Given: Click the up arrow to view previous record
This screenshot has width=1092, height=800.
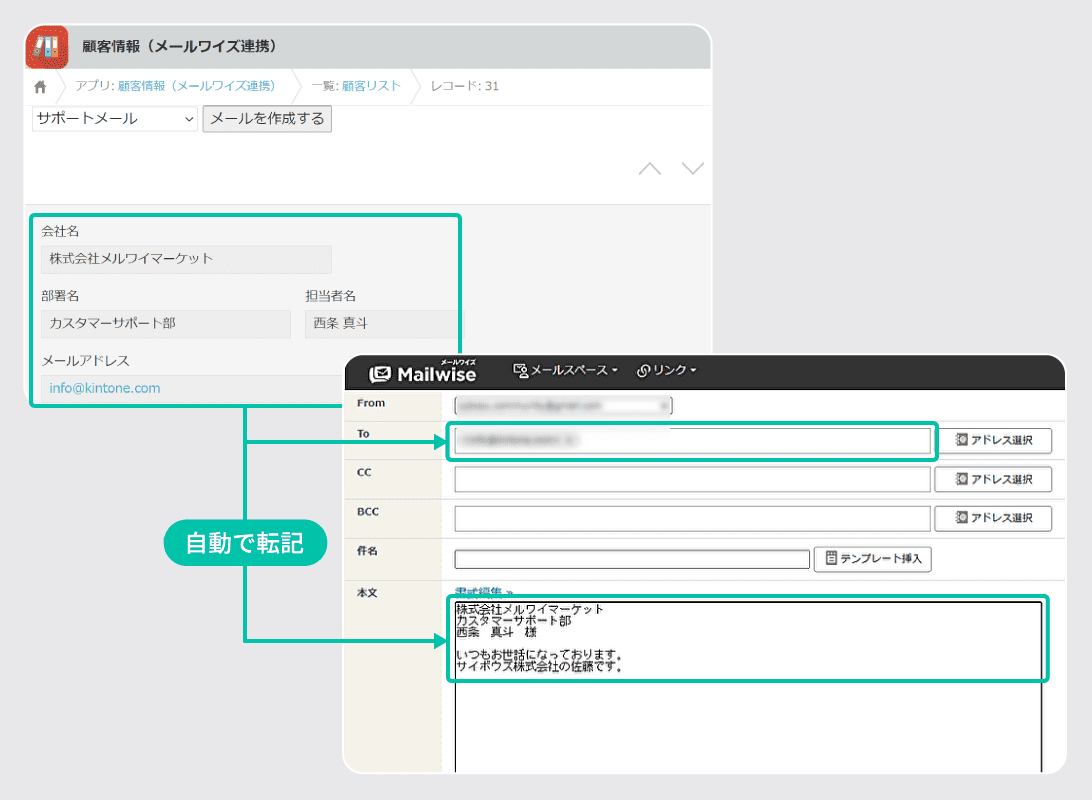Looking at the screenshot, I should [650, 168].
